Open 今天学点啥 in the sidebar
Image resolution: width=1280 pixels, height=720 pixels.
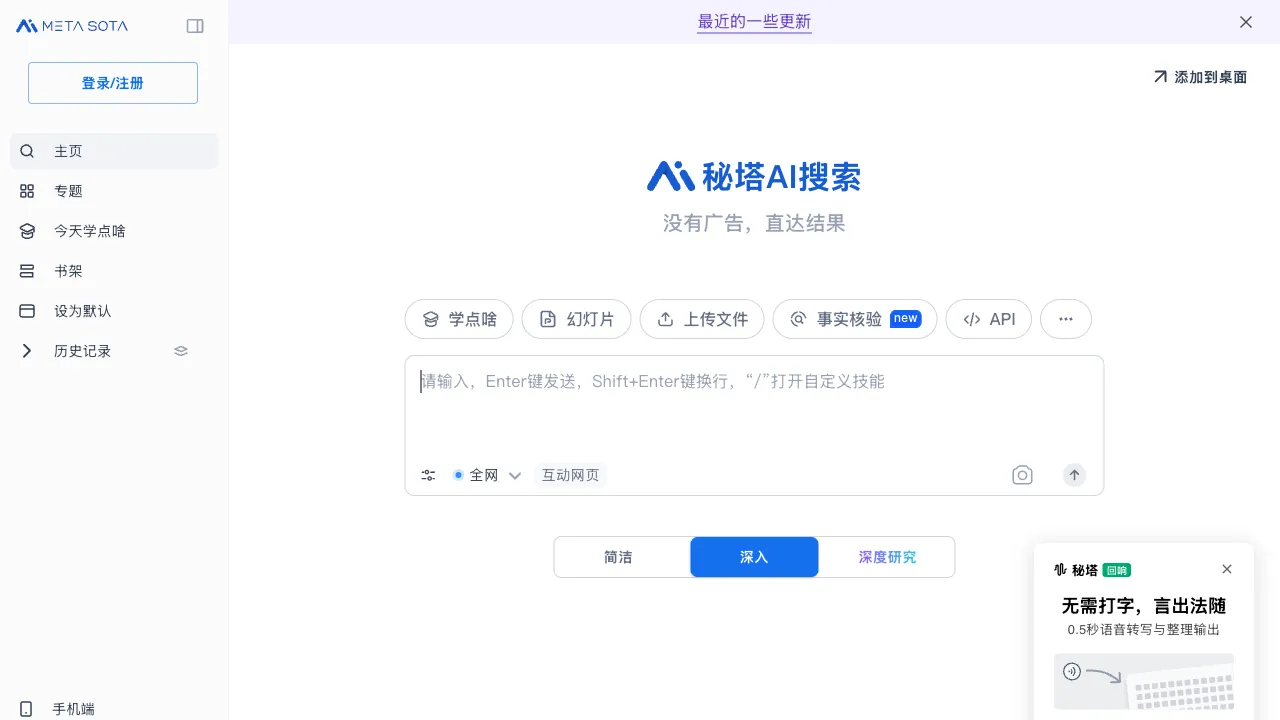[114, 231]
